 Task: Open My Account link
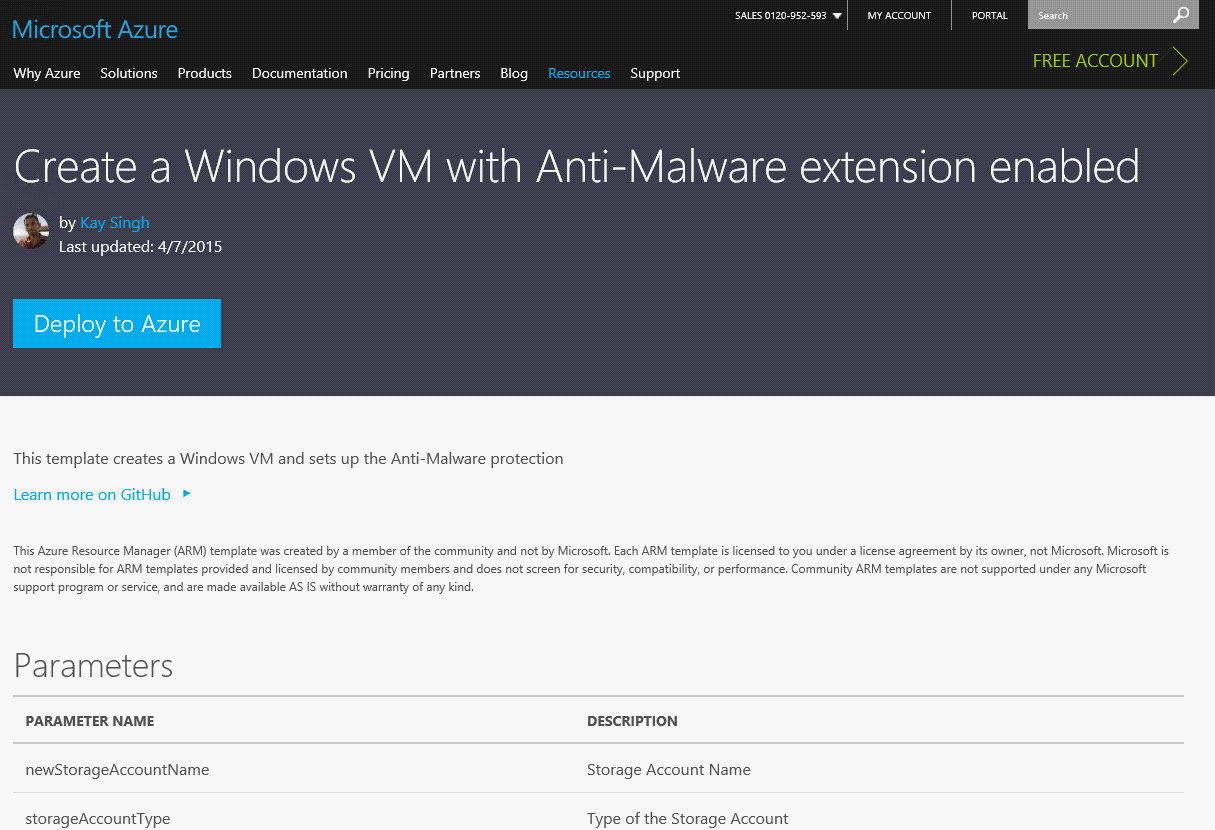(899, 16)
